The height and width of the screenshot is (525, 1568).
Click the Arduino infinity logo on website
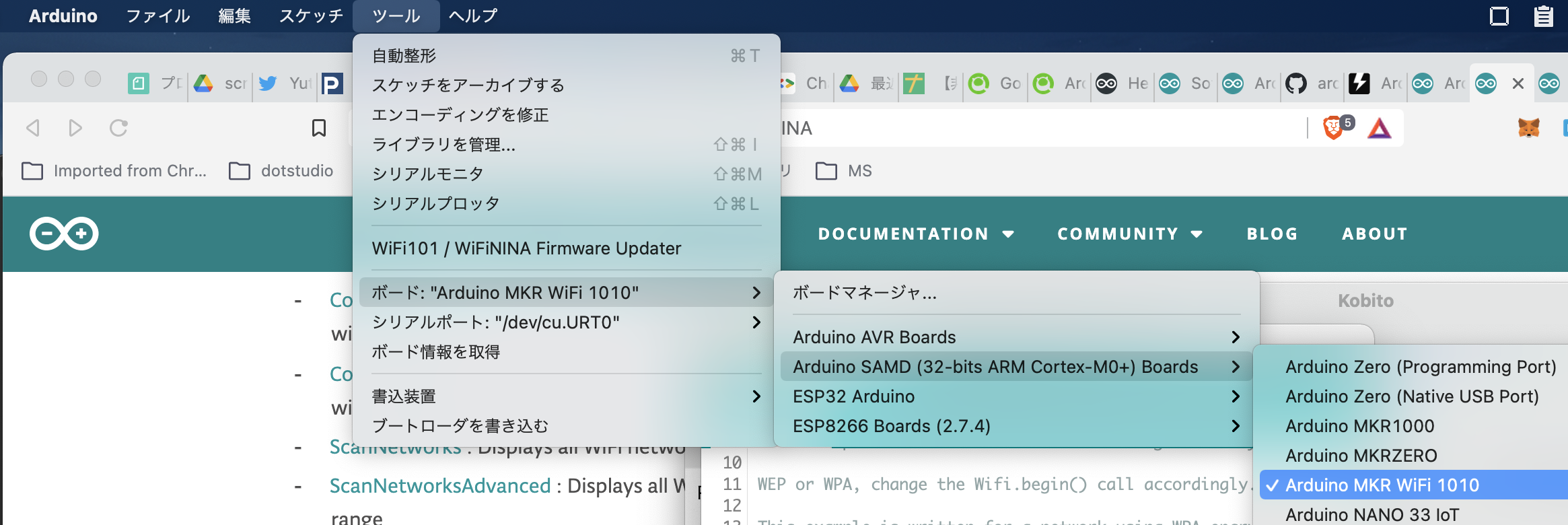pyautogui.click(x=64, y=234)
